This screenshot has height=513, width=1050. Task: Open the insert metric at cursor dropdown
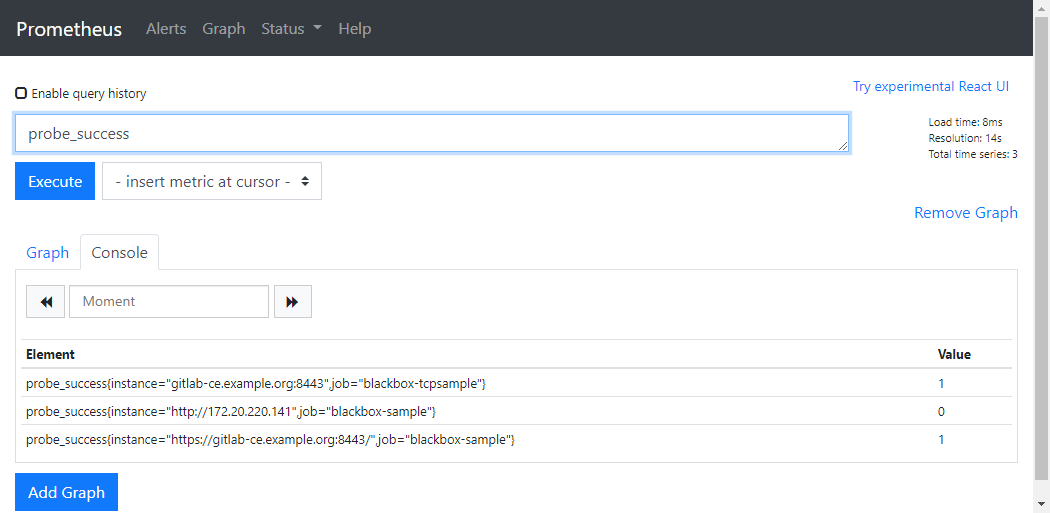(212, 181)
